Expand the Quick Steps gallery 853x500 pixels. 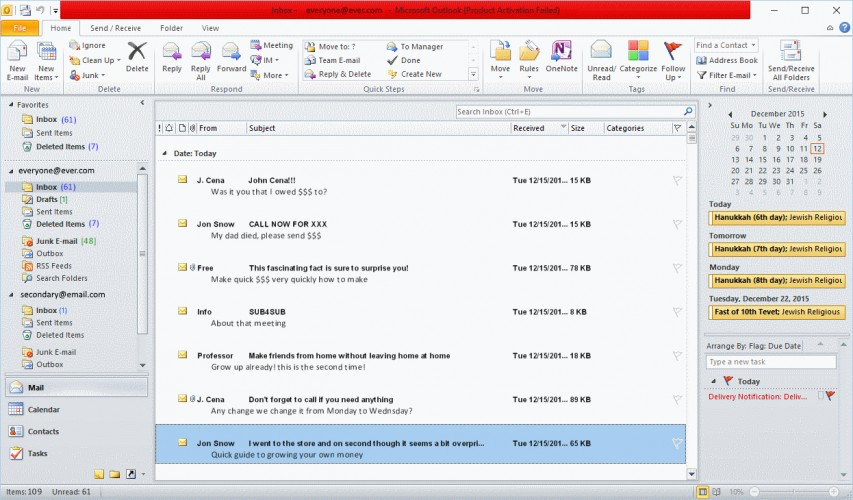tap(473, 74)
